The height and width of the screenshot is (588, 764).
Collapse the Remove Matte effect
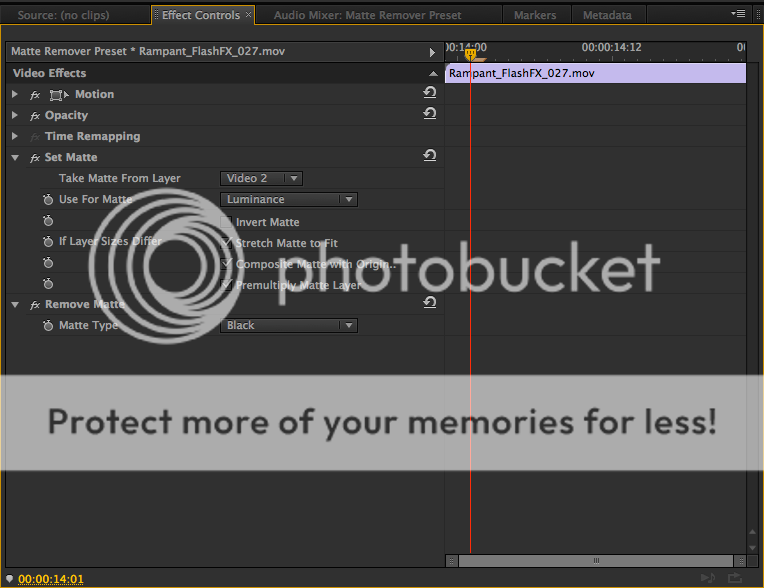[x=15, y=304]
